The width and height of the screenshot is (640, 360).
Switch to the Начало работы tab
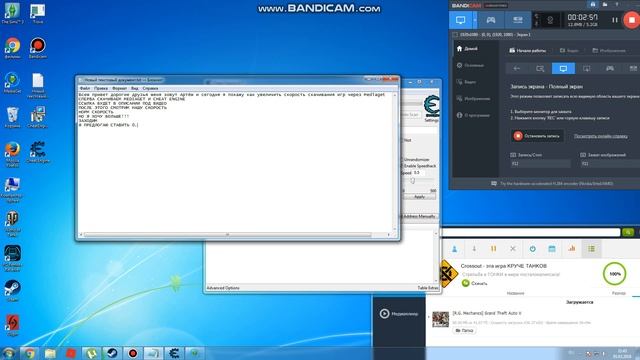coord(527,51)
